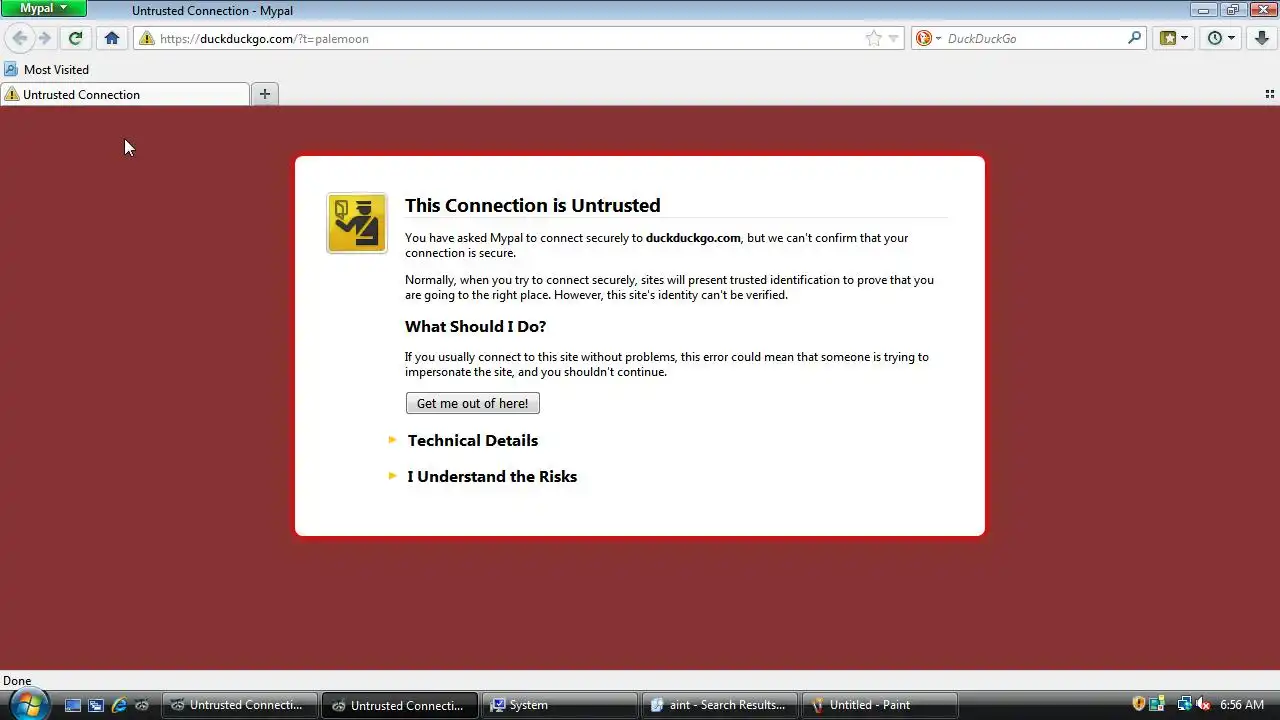Bookmark this page with the star icon

(874, 38)
